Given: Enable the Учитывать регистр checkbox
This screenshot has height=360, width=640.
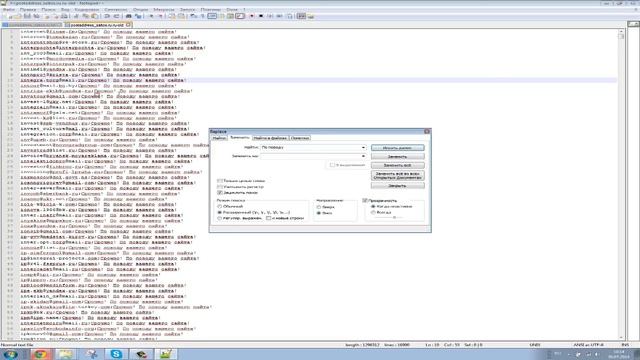Looking at the screenshot, I should click(x=220, y=187).
